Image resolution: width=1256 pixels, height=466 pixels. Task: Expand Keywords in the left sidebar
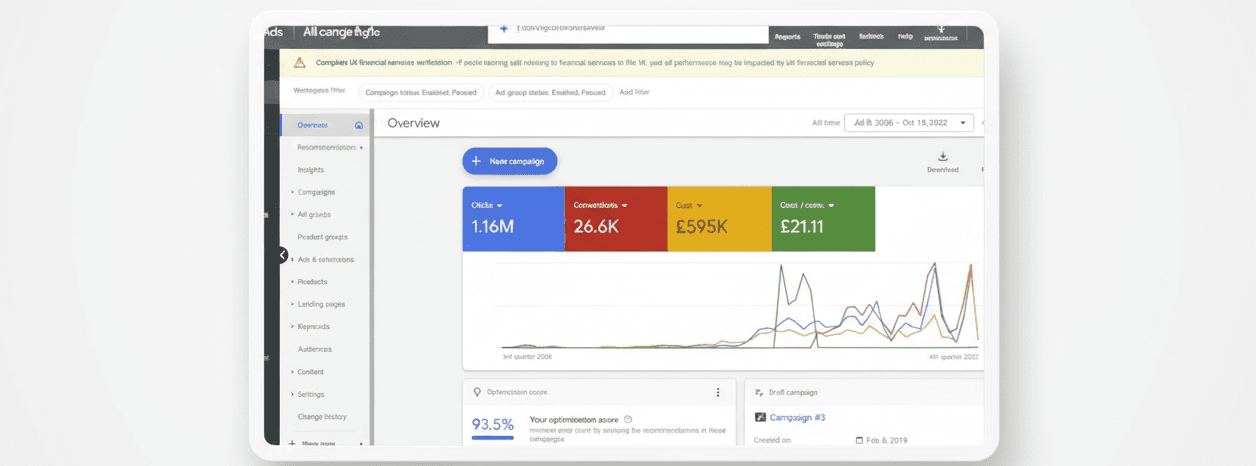313,327
